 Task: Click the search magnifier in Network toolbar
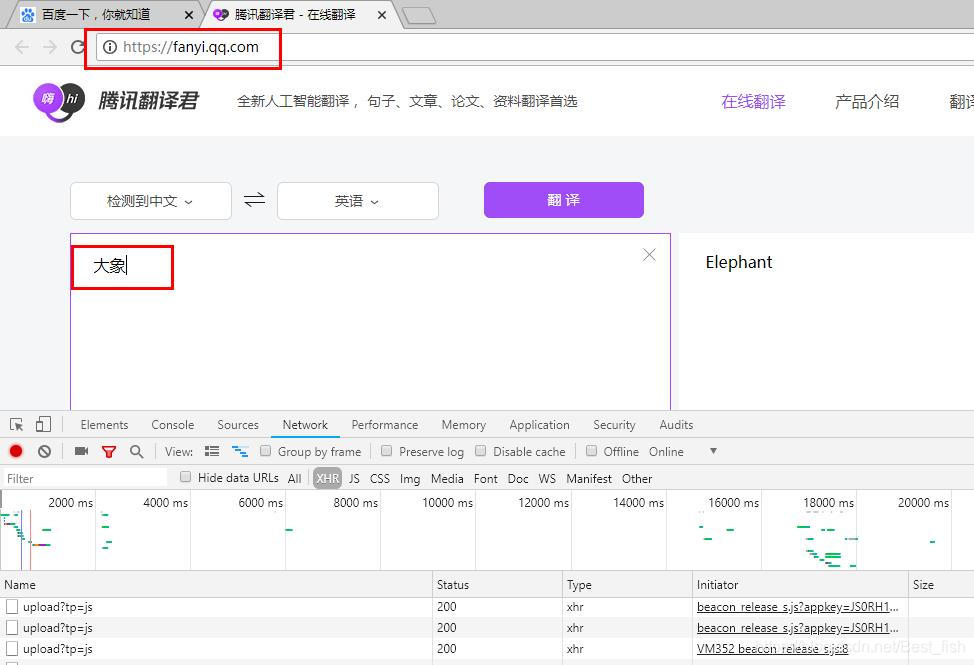tap(136, 451)
